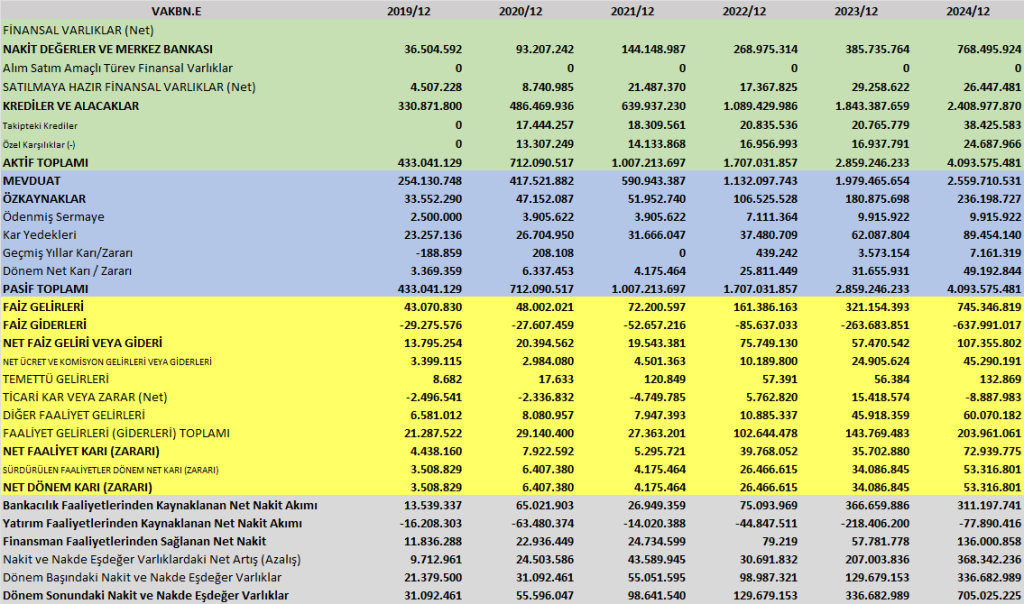1024x604 pixels.
Task: Select SÜRDÜRÜLEN FAALİYETLER DÖNEM NET KARI label
Action: (110, 470)
